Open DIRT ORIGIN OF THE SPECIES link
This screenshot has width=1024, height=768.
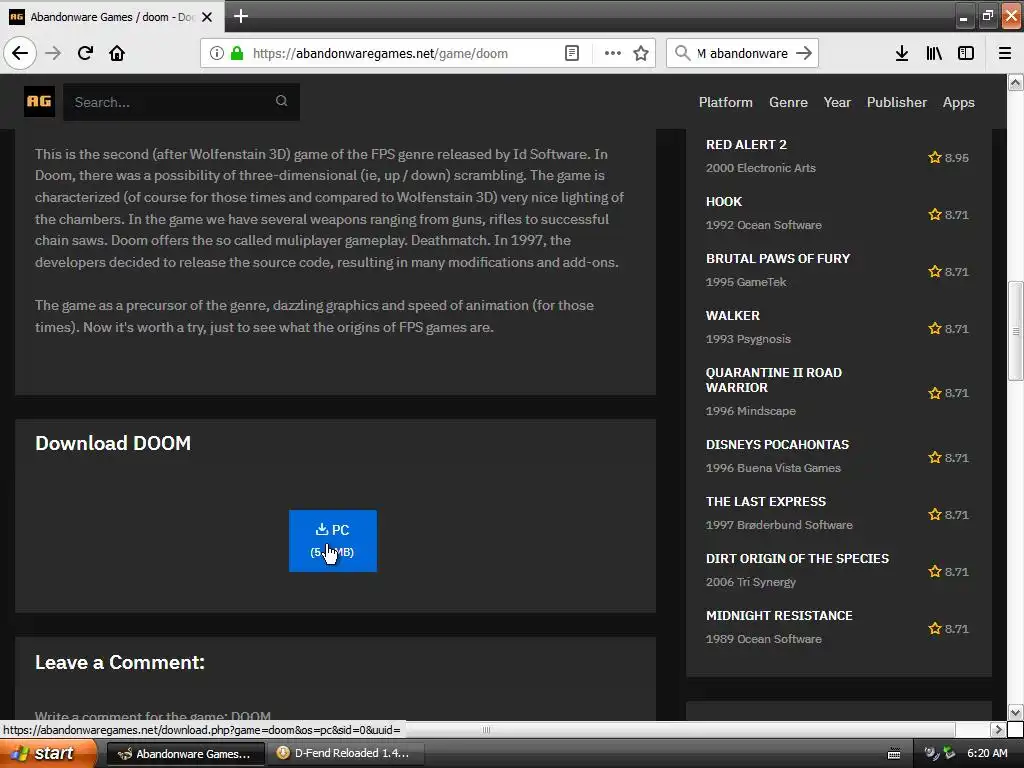pyautogui.click(x=797, y=558)
